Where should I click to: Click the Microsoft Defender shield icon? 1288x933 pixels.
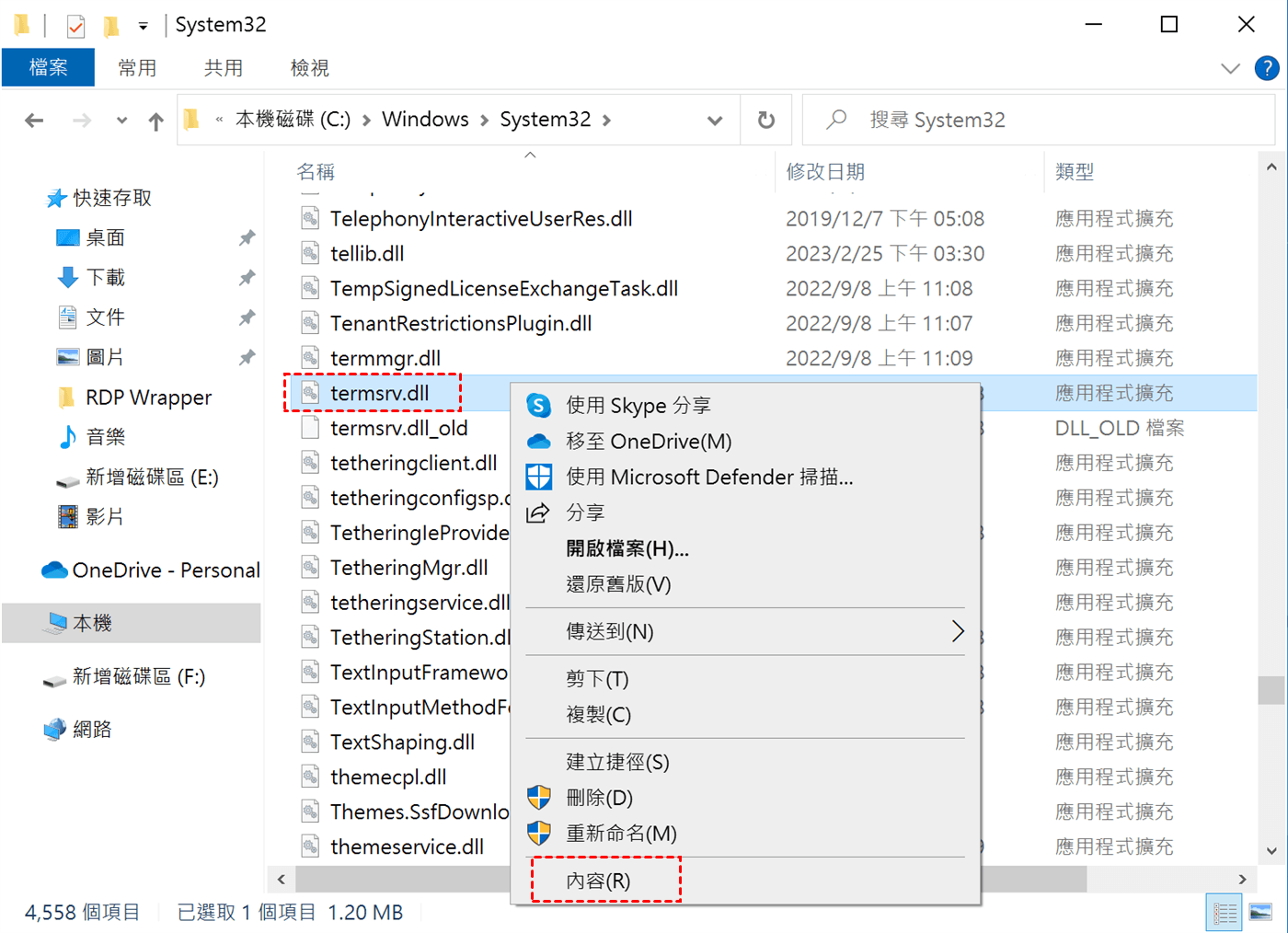538,477
